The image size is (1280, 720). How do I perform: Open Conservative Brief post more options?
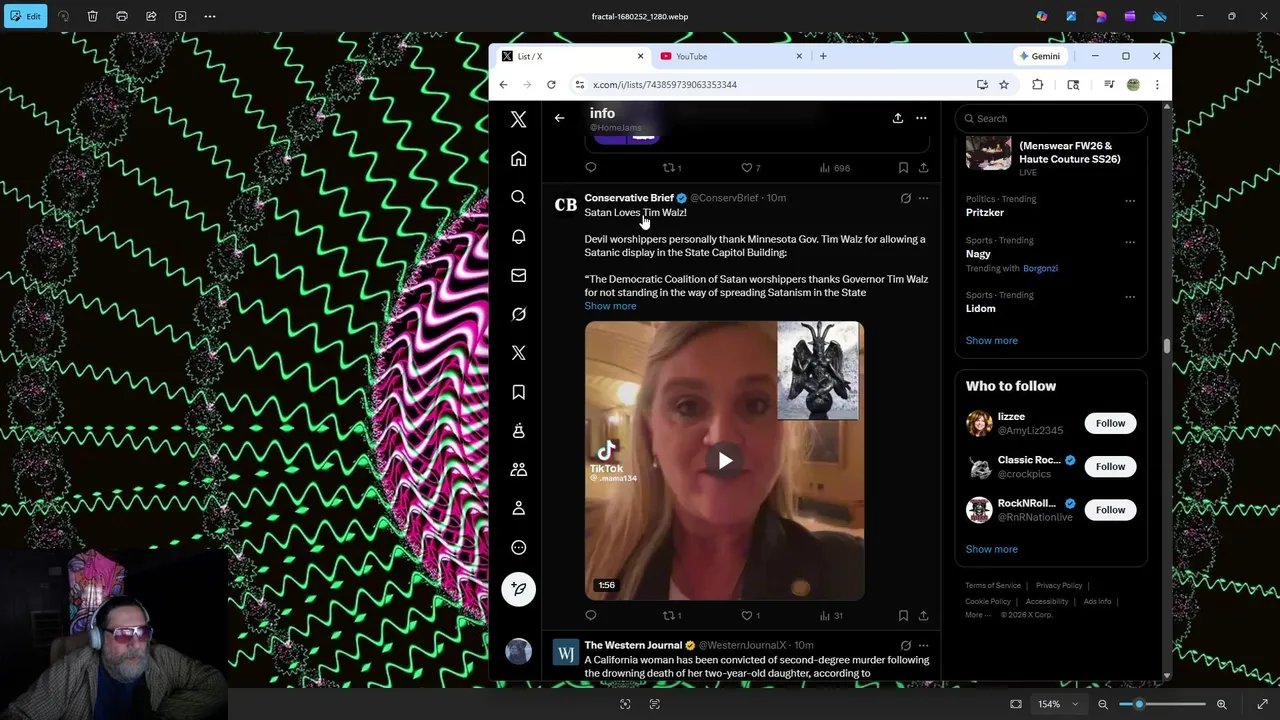(x=923, y=198)
